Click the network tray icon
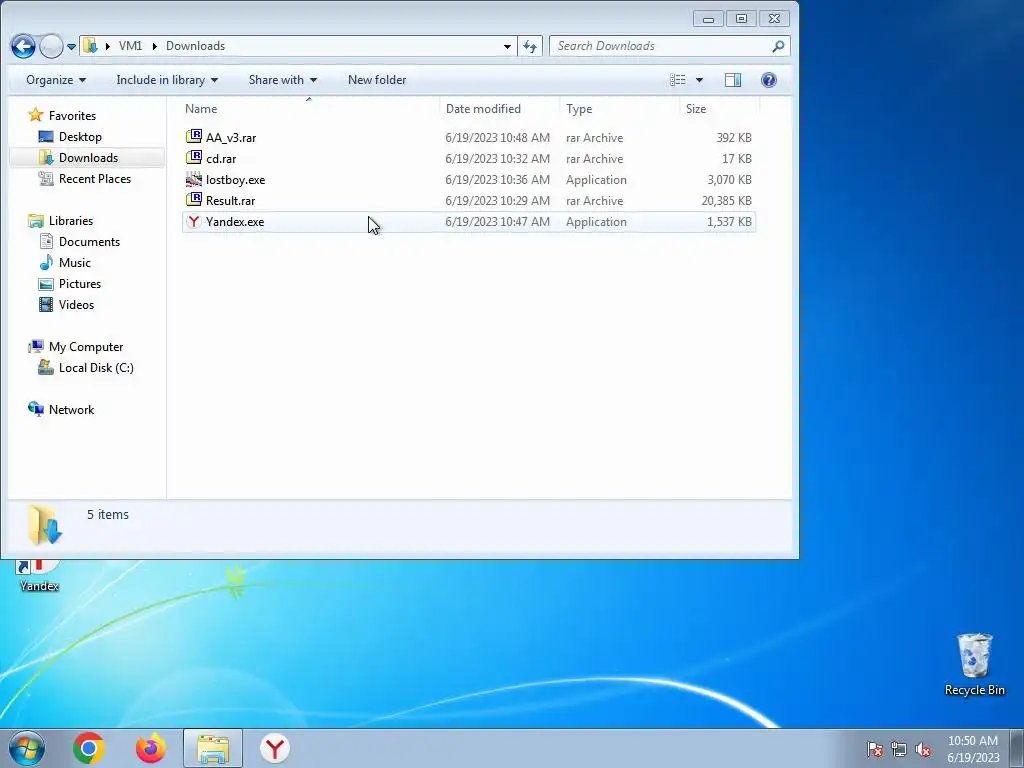 (899, 749)
